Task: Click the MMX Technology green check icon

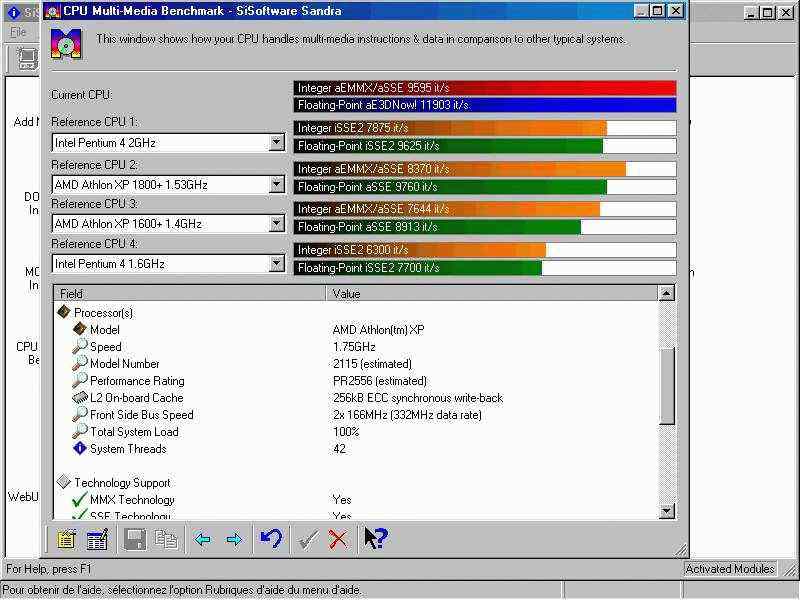Action: pyautogui.click(x=80, y=499)
